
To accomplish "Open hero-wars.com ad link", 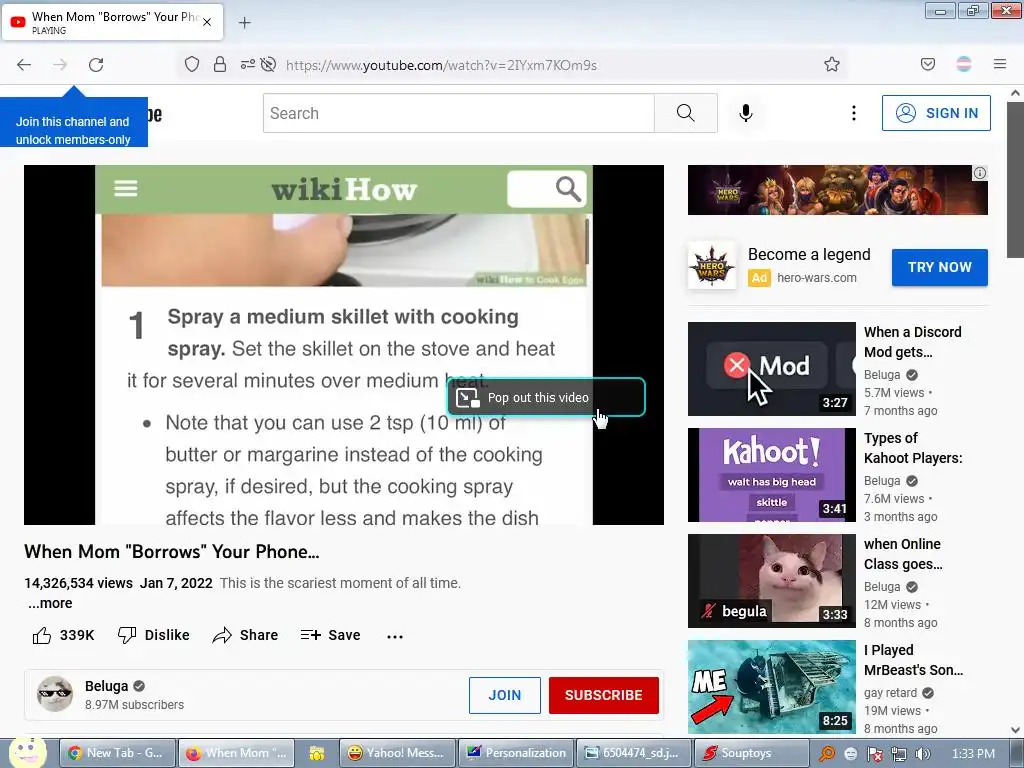I will [816, 278].
